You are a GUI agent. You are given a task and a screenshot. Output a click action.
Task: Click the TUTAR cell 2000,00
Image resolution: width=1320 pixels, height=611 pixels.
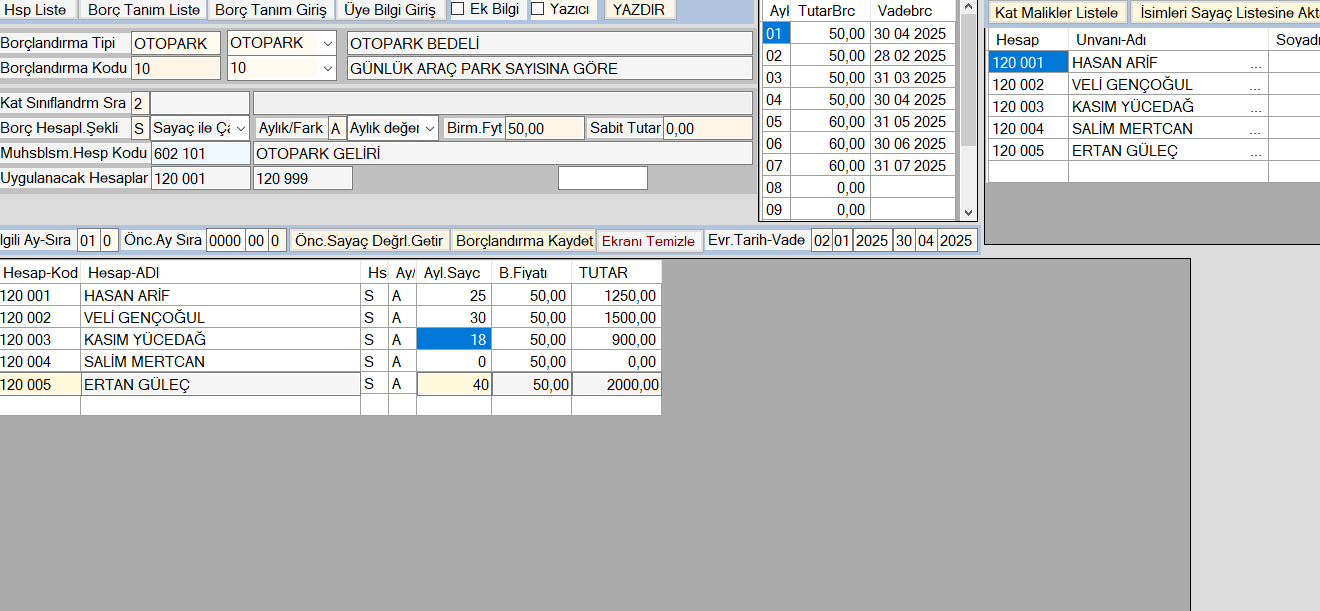pos(616,384)
